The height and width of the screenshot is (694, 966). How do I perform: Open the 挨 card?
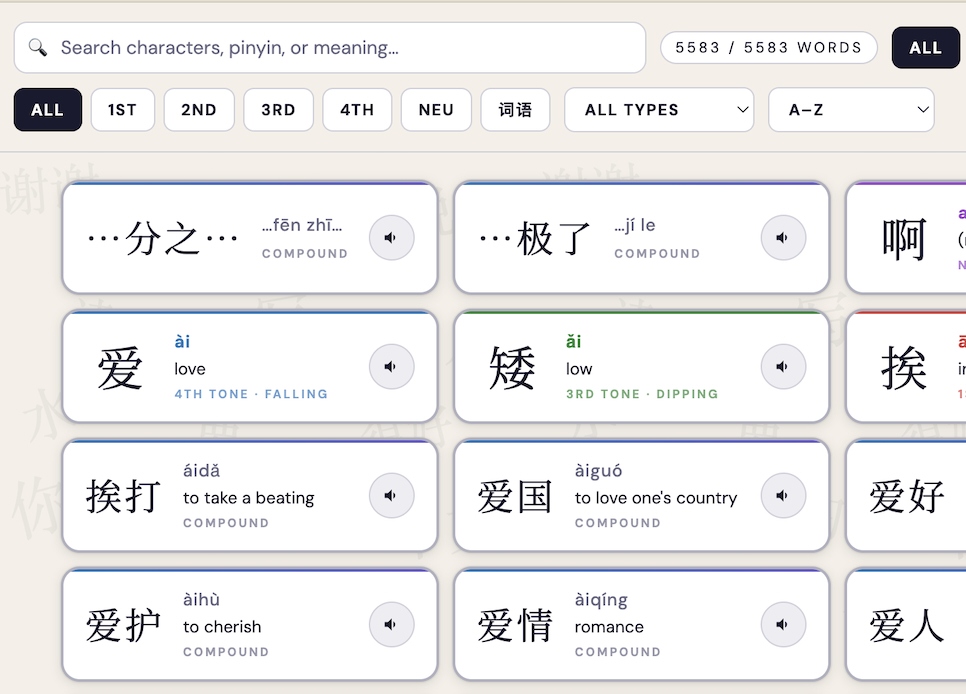(906, 367)
